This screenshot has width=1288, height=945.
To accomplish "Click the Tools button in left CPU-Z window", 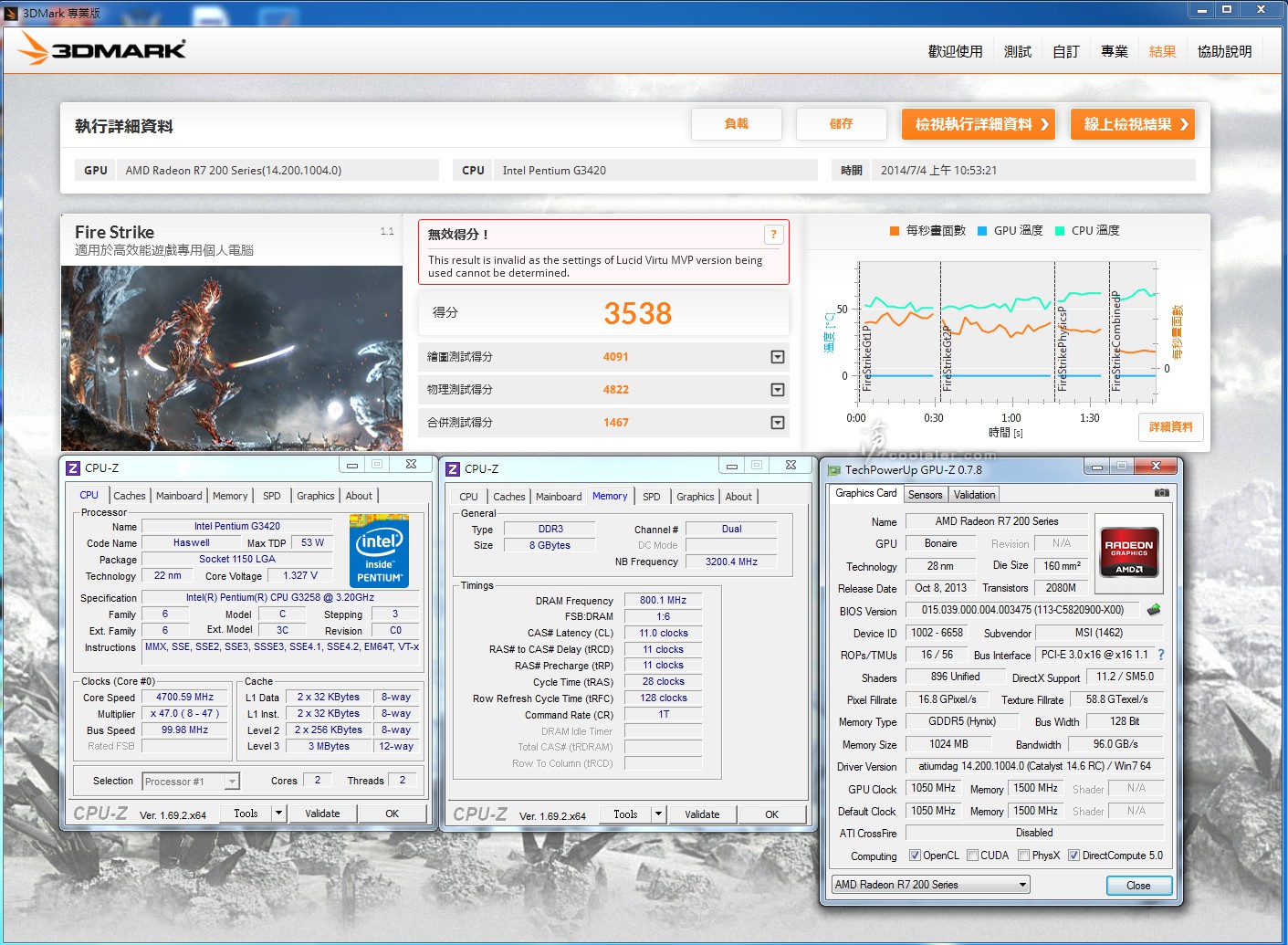I will (x=246, y=814).
